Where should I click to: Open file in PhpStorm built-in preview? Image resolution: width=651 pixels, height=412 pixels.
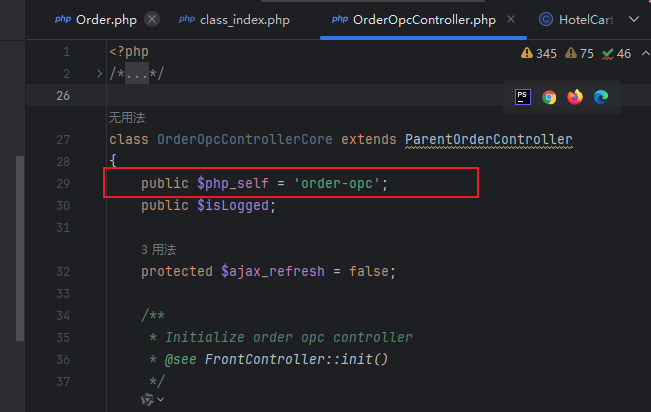[x=523, y=97]
